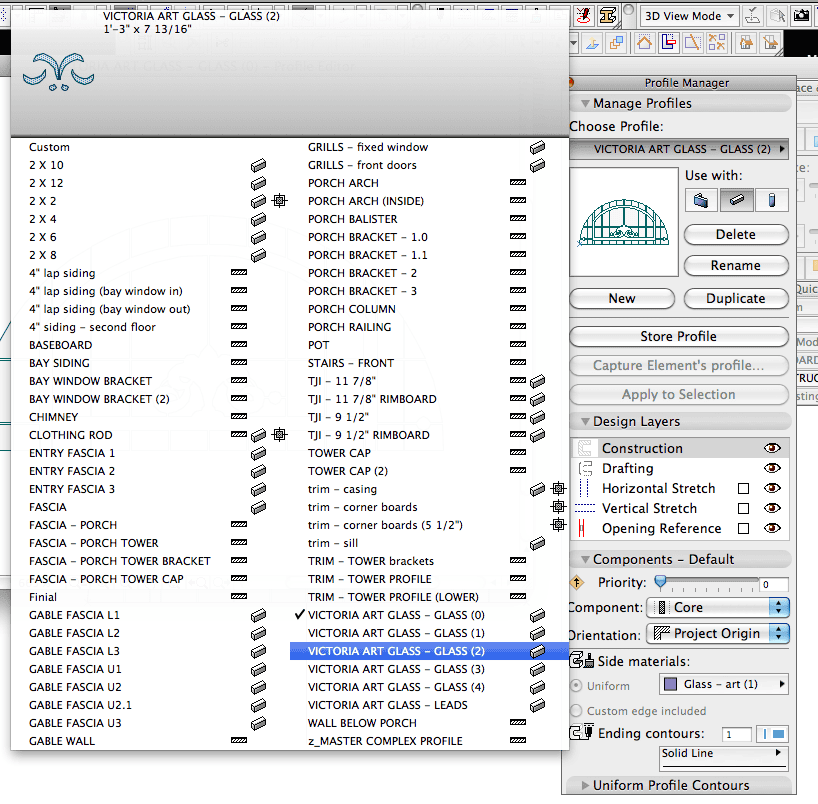
Task: Click the diagonal cut rectangle icon
Action: tap(692, 43)
